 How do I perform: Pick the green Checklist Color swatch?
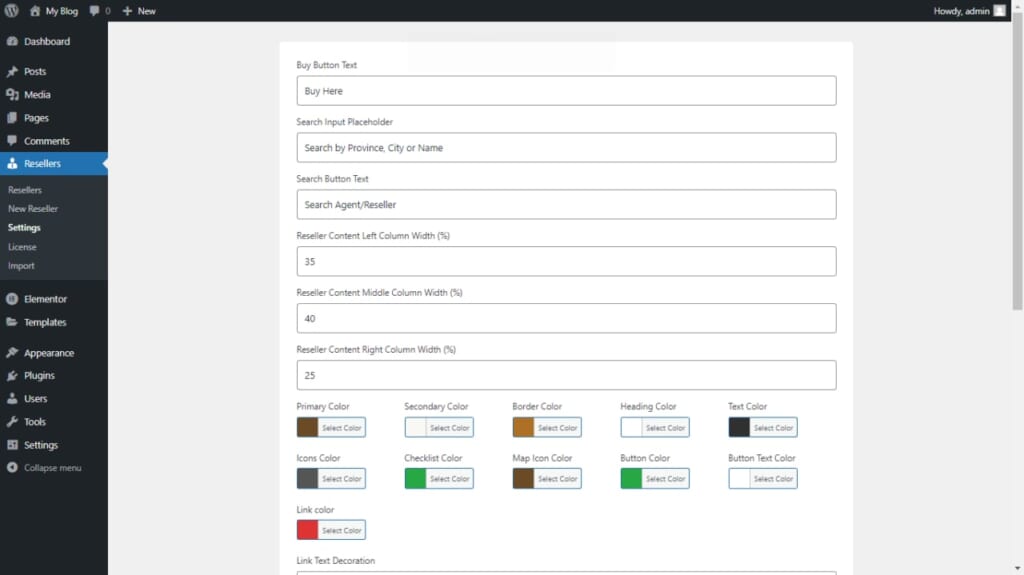(416, 479)
